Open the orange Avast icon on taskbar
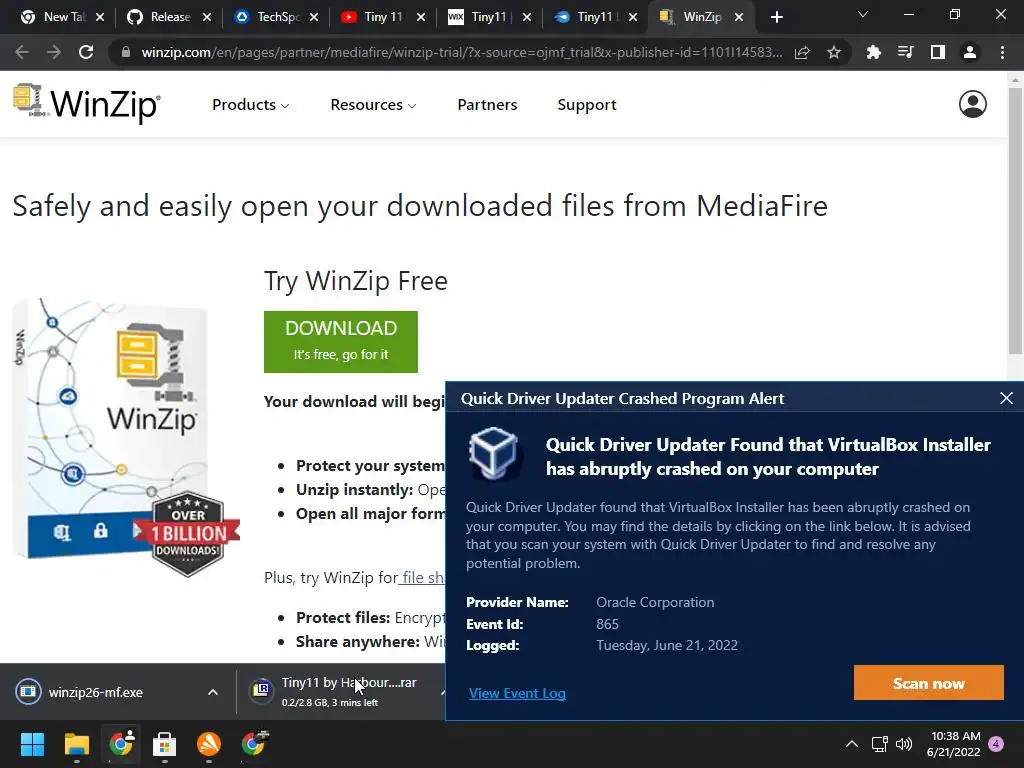Image resolution: width=1024 pixels, height=768 pixels. pyautogui.click(x=209, y=744)
